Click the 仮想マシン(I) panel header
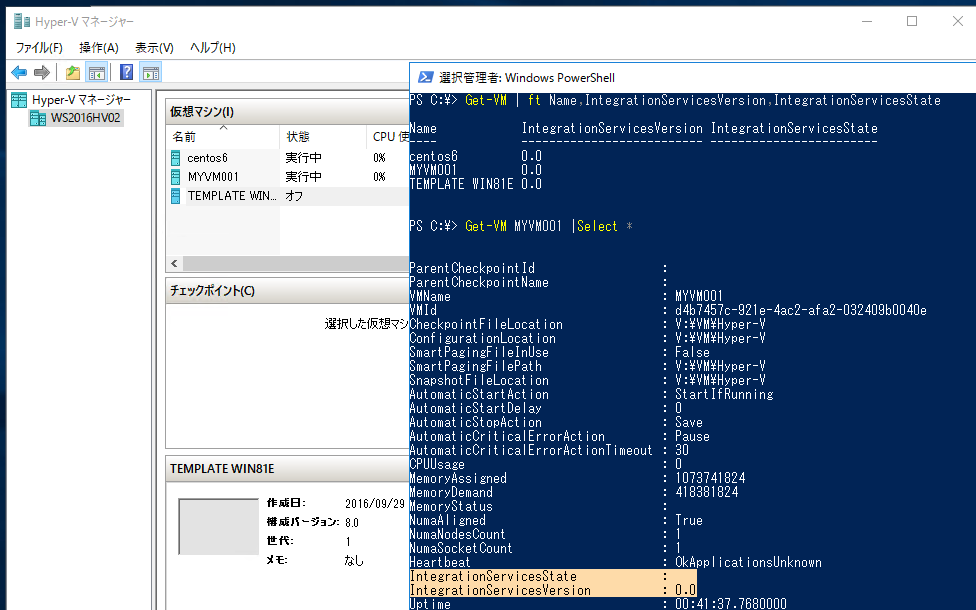This screenshot has height=610, width=976. coord(288,112)
